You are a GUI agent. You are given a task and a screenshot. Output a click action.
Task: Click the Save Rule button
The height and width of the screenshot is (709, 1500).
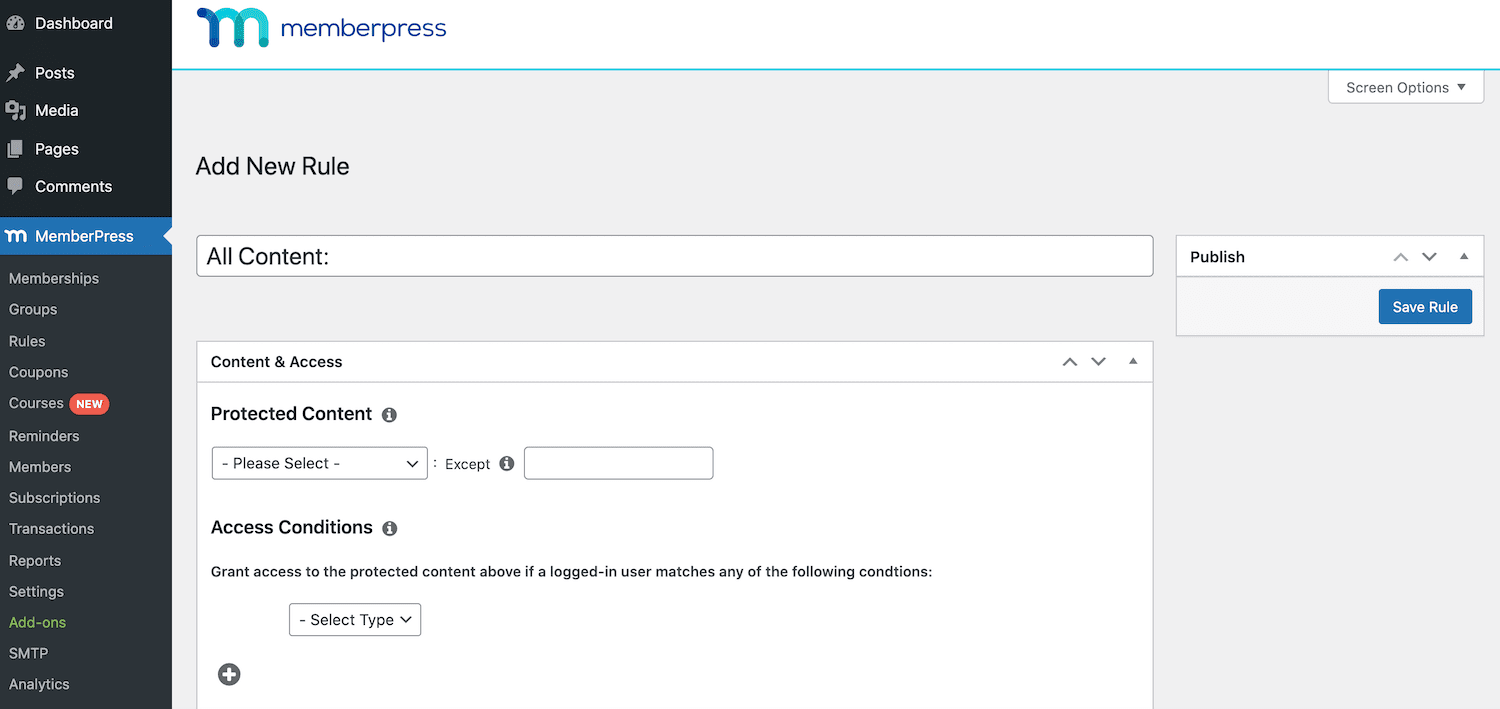(1425, 307)
